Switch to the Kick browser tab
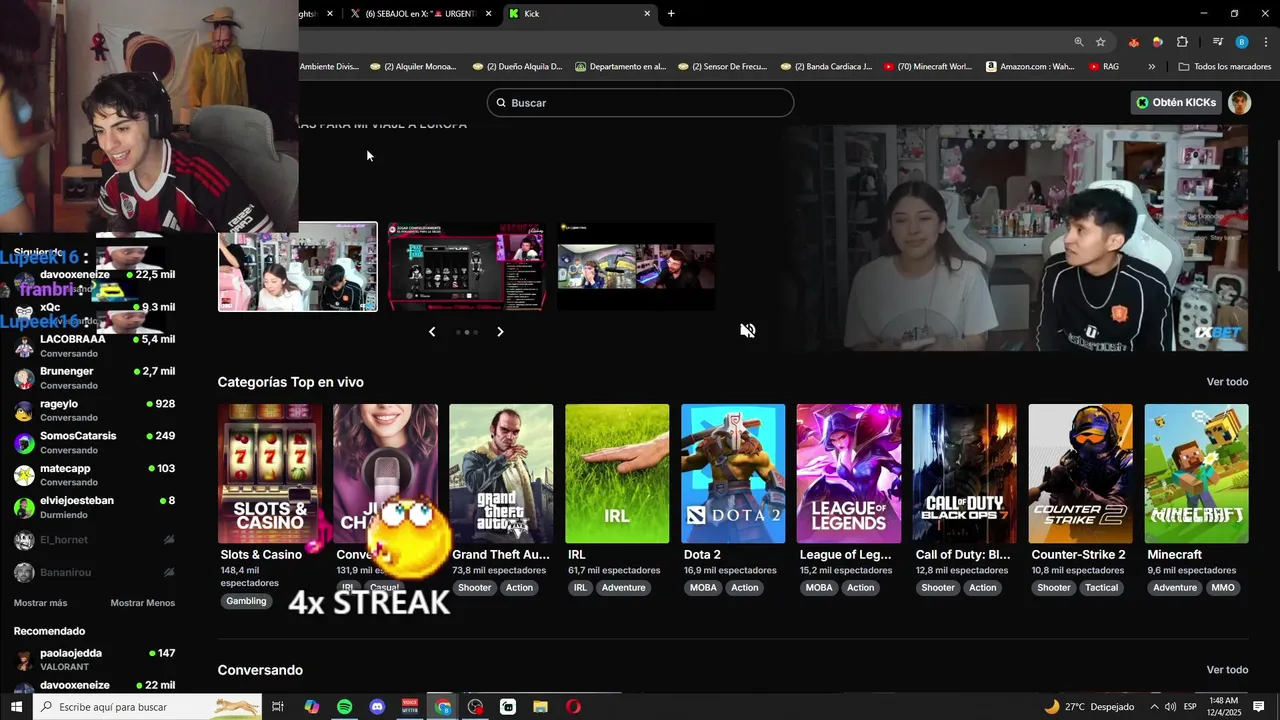 pyautogui.click(x=580, y=13)
